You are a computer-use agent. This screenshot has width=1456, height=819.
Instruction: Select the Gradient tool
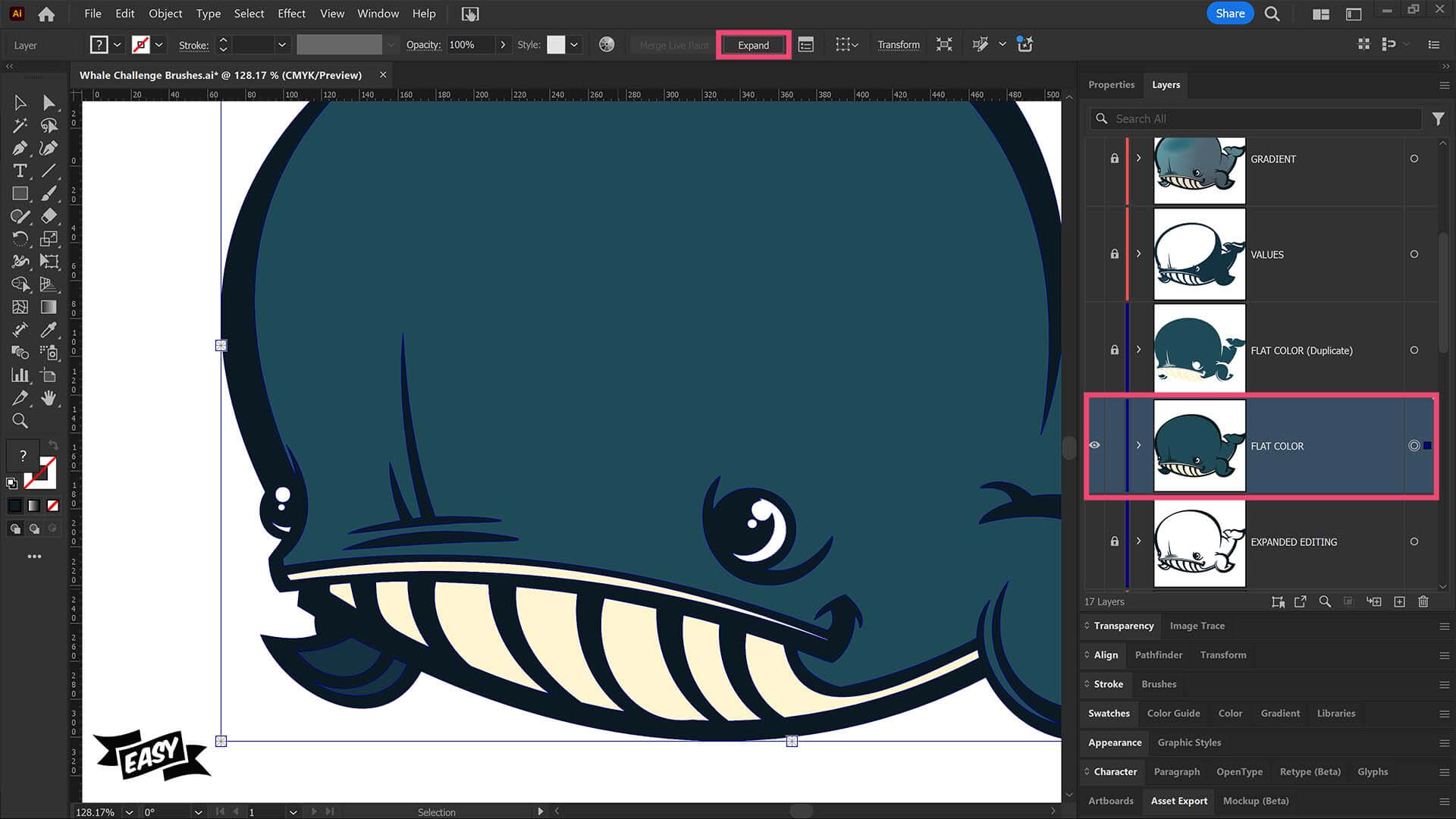(49, 307)
